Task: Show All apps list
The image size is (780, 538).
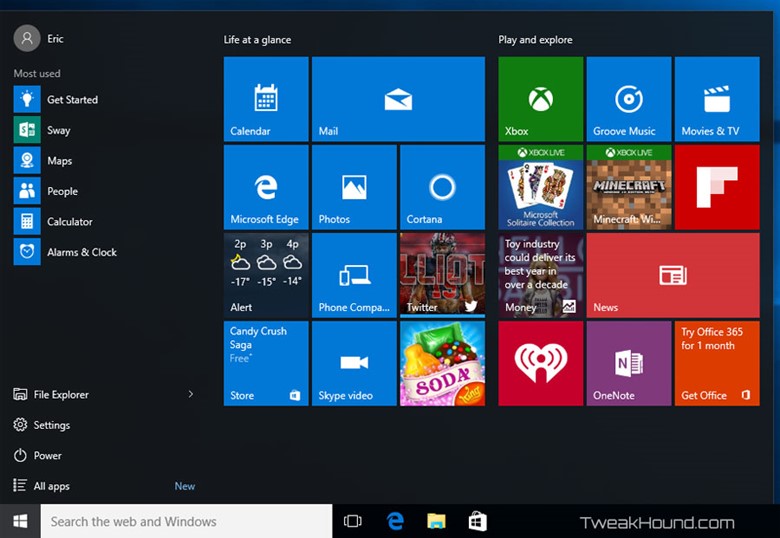Action: [x=41, y=486]
